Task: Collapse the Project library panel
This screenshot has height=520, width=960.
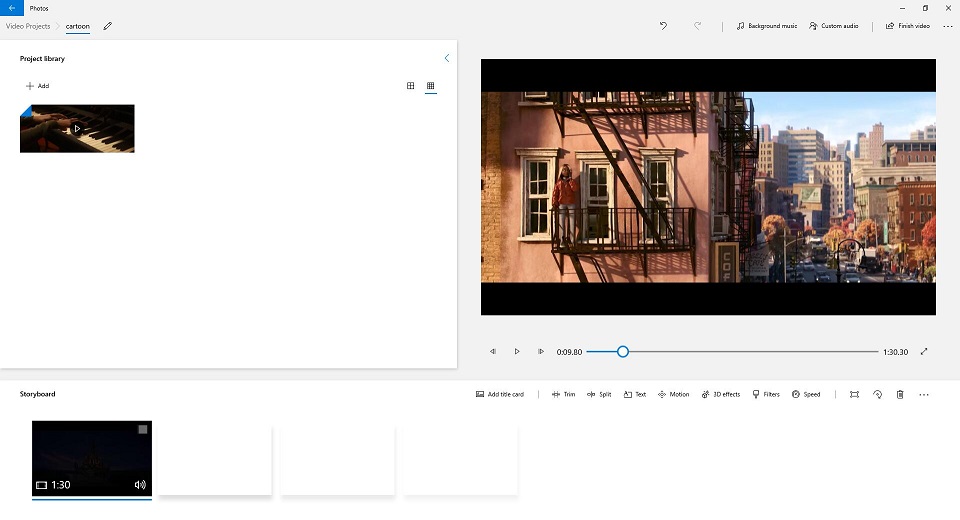Action: [446, 58]
